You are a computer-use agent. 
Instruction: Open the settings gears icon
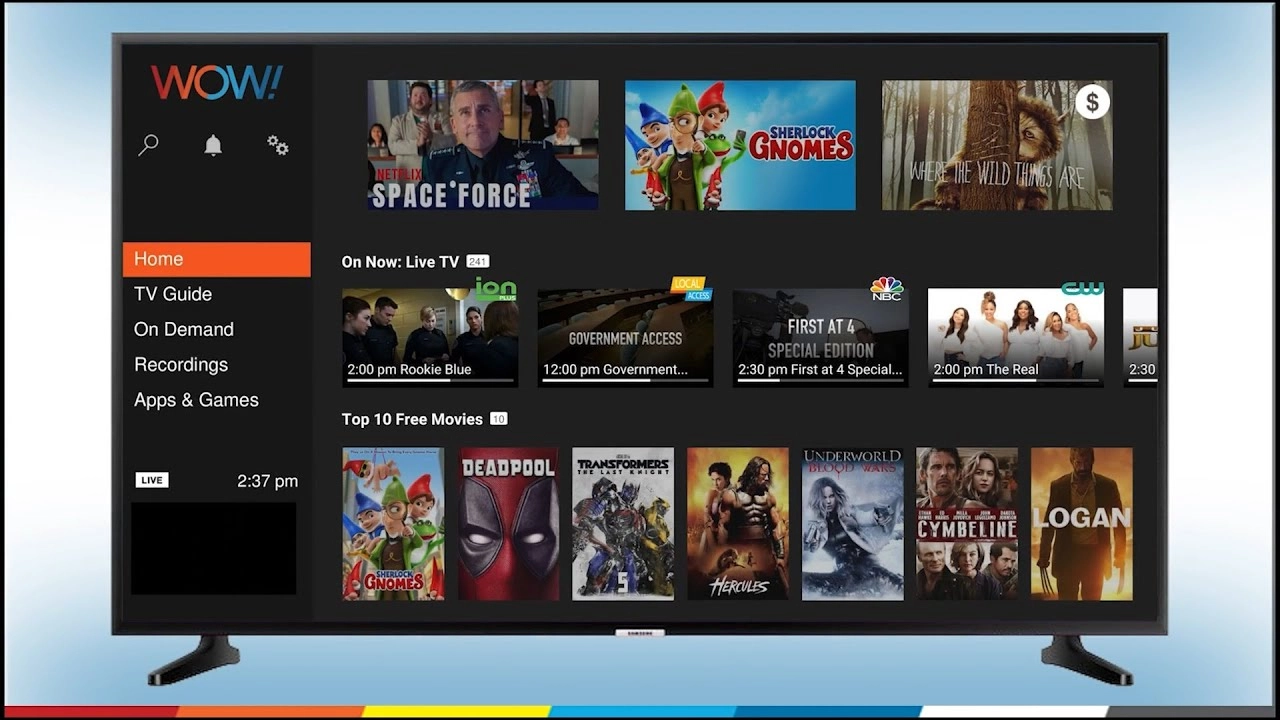point(278,146)
